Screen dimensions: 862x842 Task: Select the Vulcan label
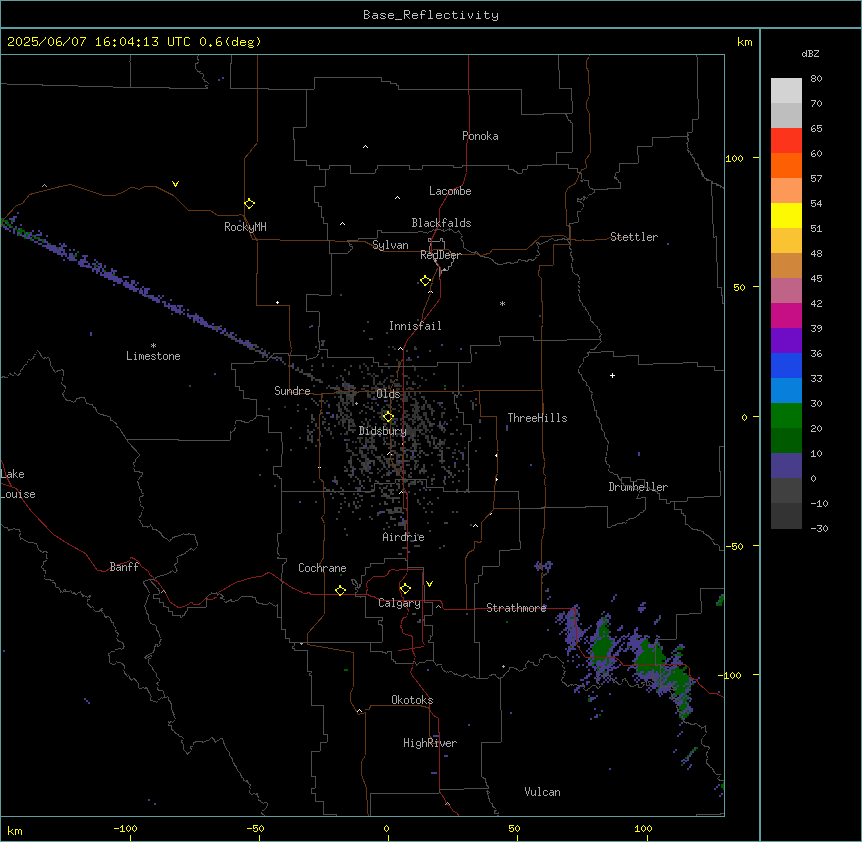(x=542, y=792)
